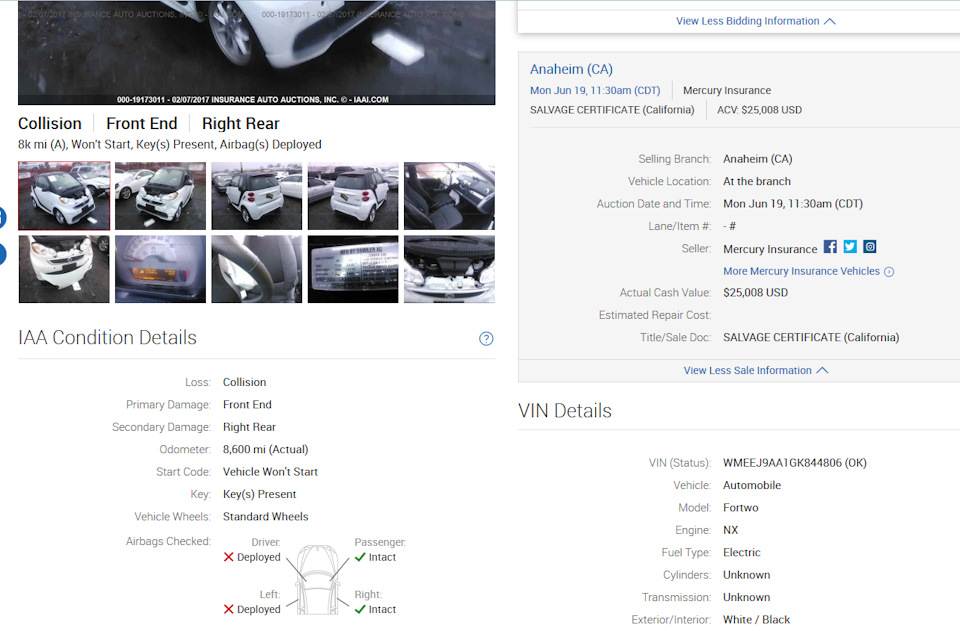Click the Model Fortwo value

(741, 507)
